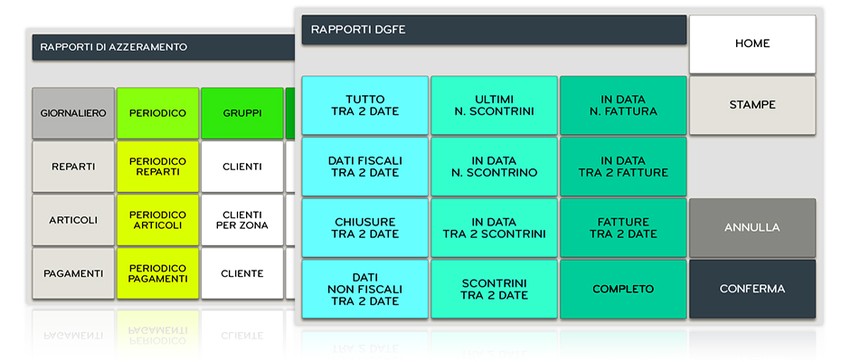Select SCONTRINI TRA 2 DATE
The height and width of the screenshot is (362, 850).
pos(494,289)
